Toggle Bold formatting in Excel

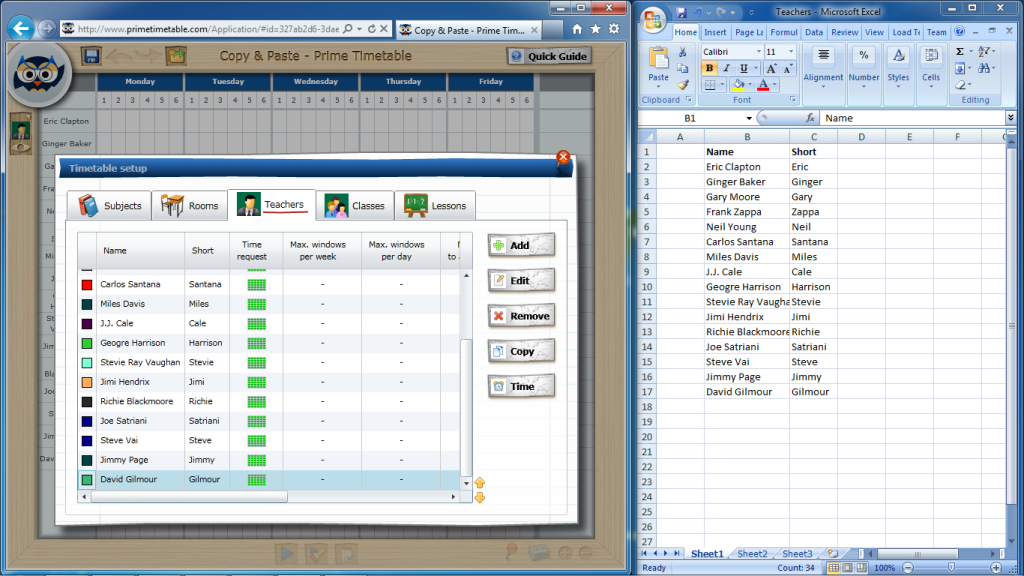pyautogui.click(x=709, y=69)
